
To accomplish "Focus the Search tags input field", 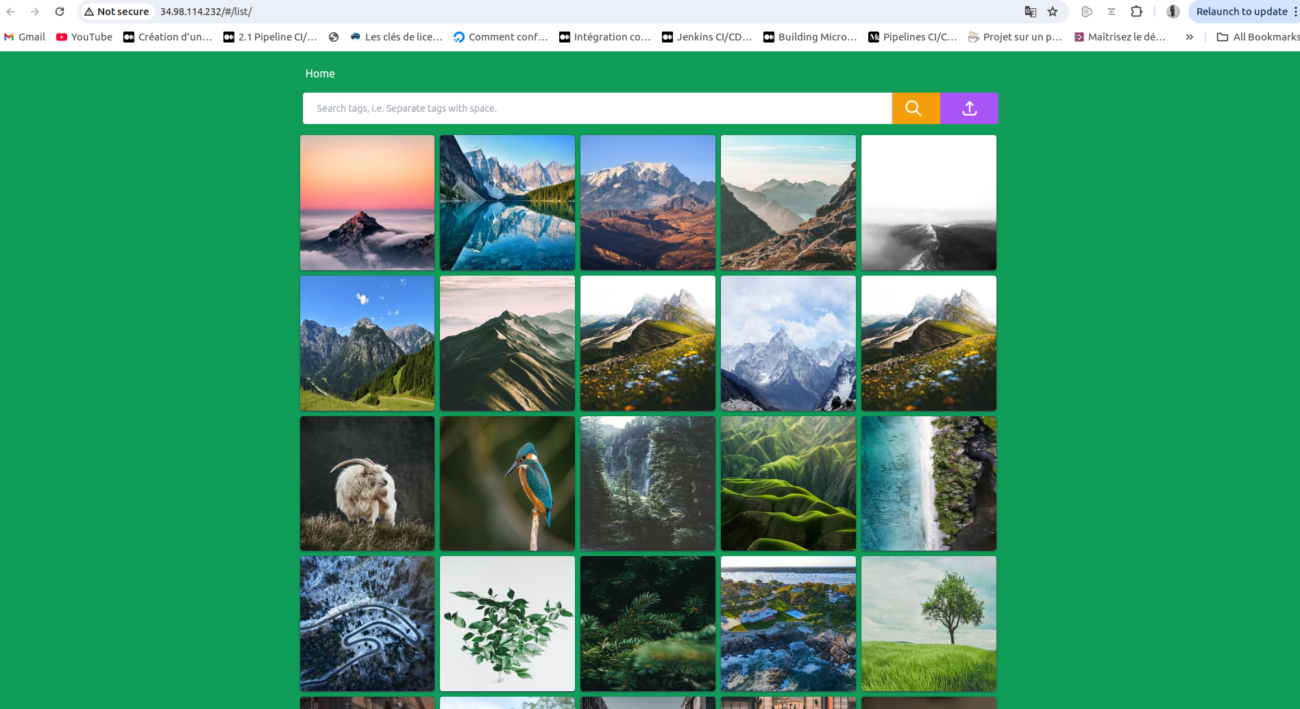I will (x=597, y=108).
